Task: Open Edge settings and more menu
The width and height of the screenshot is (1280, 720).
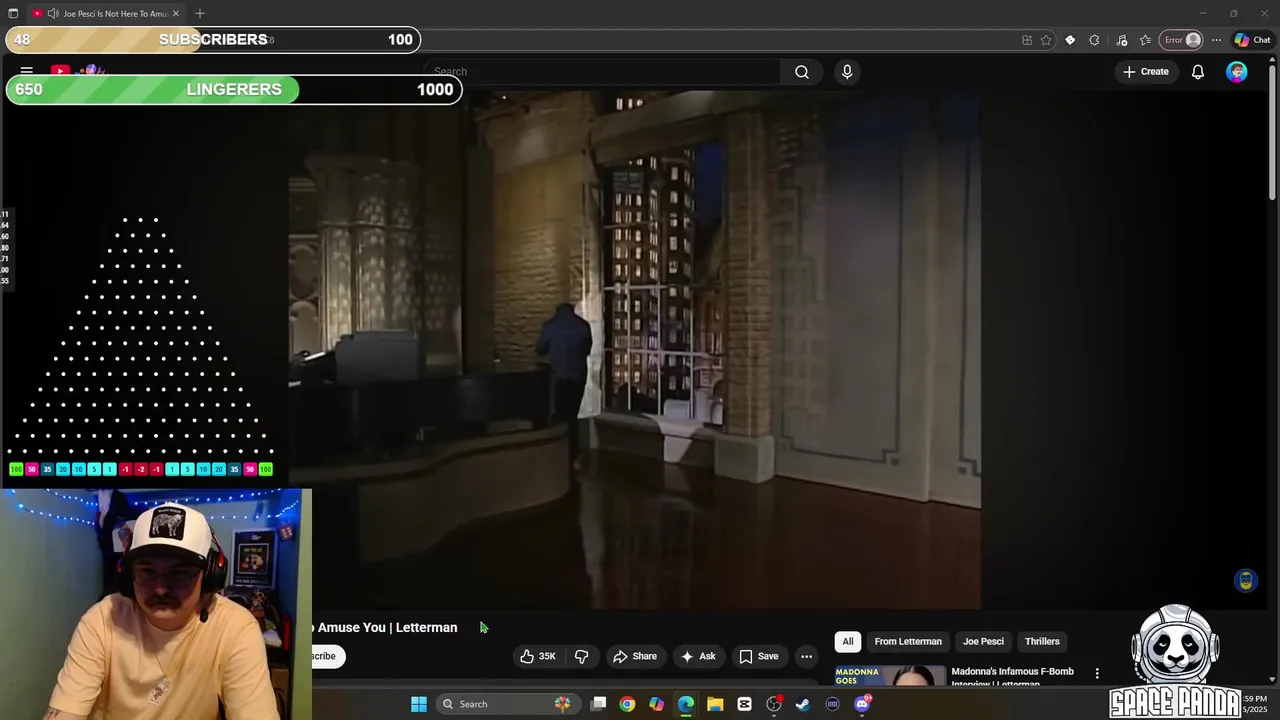Action: tap(1216, 40)
